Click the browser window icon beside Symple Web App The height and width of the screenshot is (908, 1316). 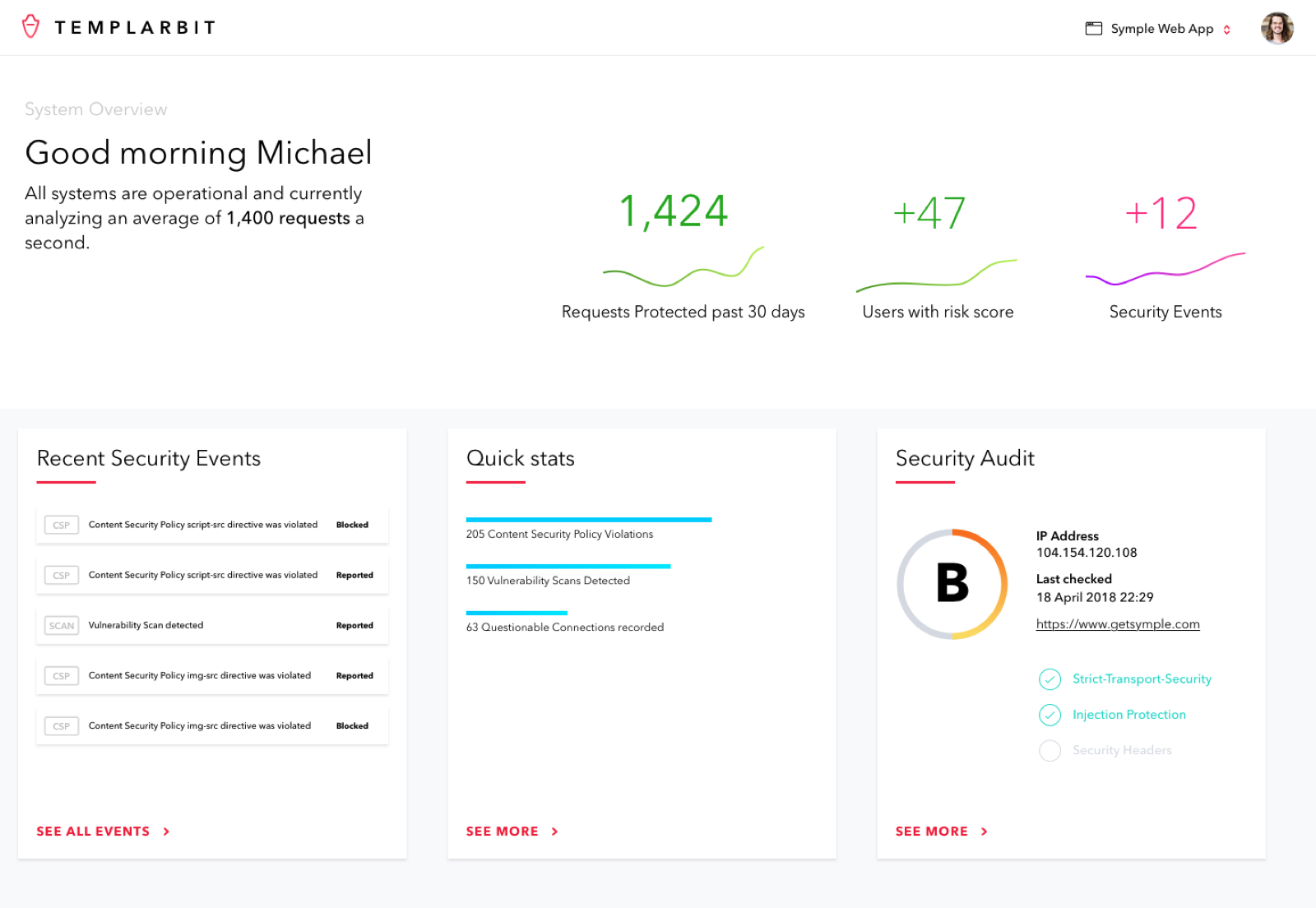coord(1094,29)
